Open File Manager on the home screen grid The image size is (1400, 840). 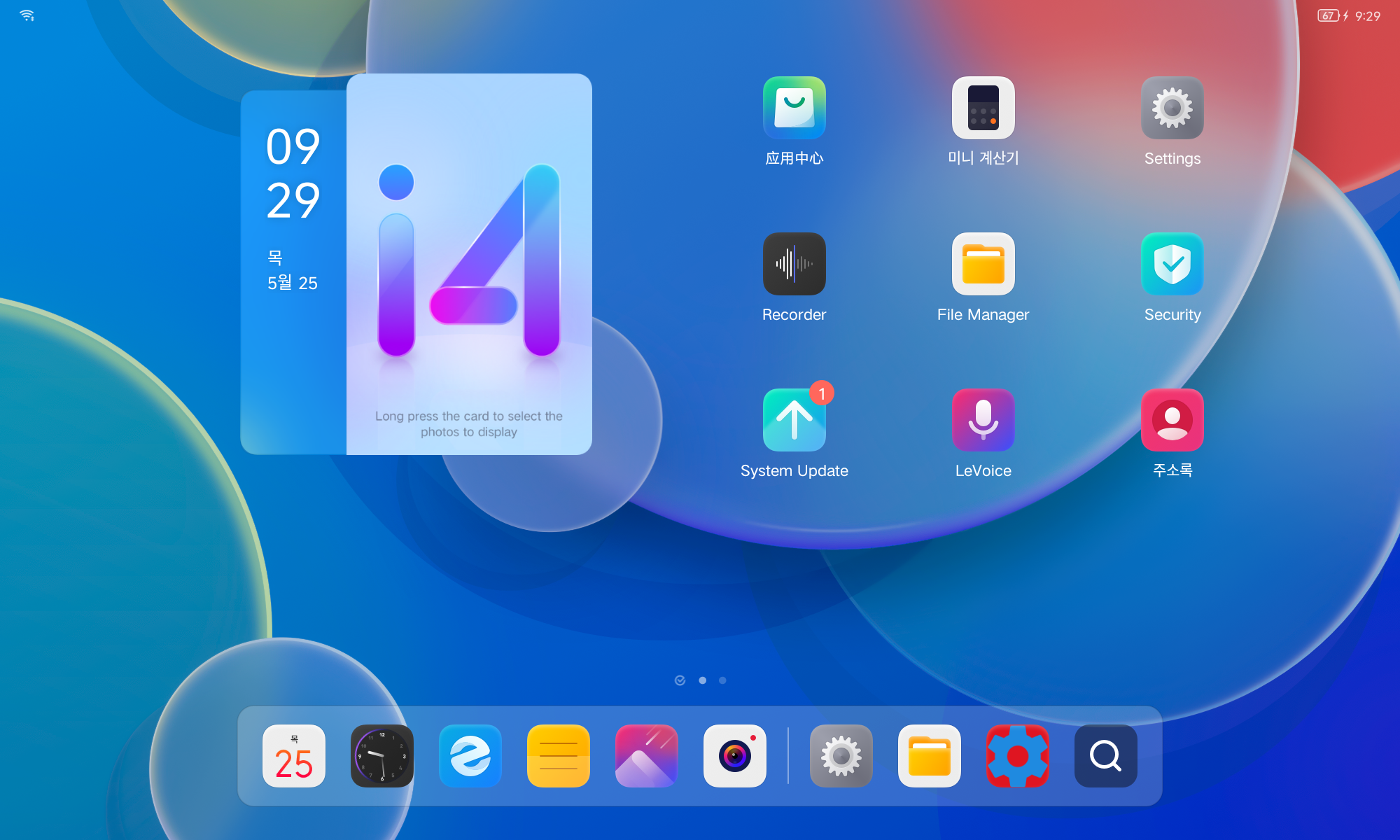(x=983, y=264)
